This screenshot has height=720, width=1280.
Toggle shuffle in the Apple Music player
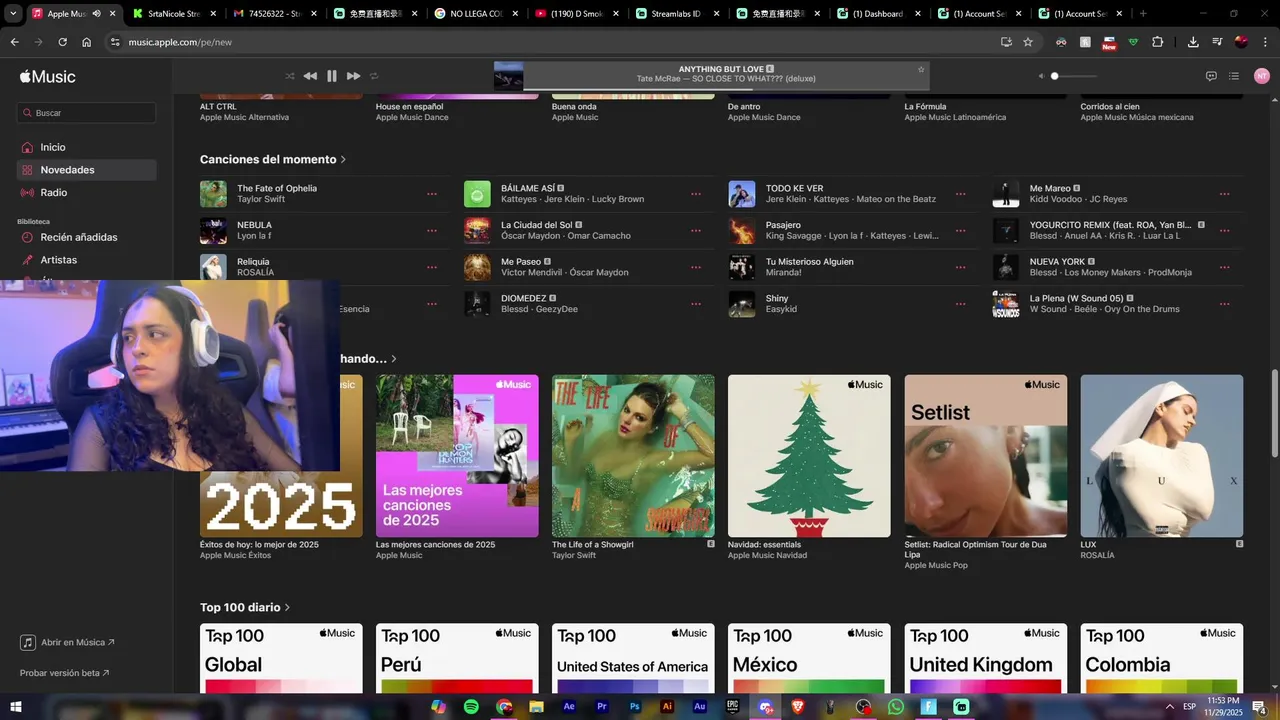[x=290, y=76]
